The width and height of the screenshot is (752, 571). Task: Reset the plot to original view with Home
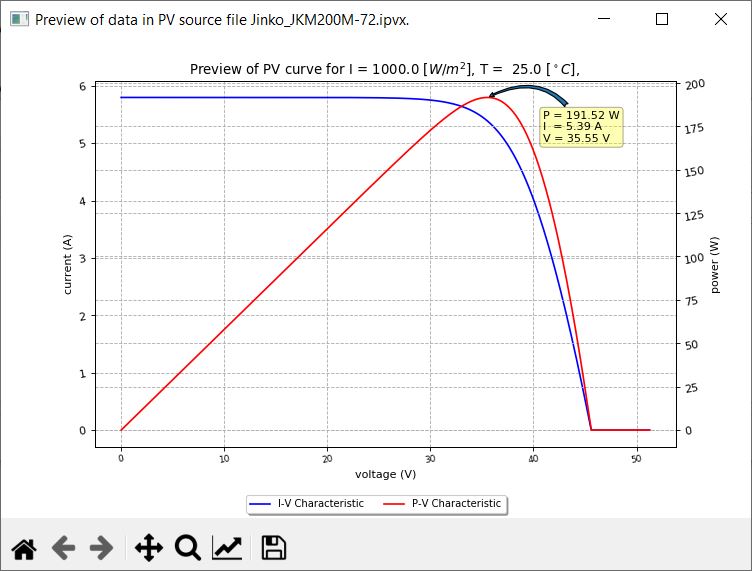coord(24,547)
